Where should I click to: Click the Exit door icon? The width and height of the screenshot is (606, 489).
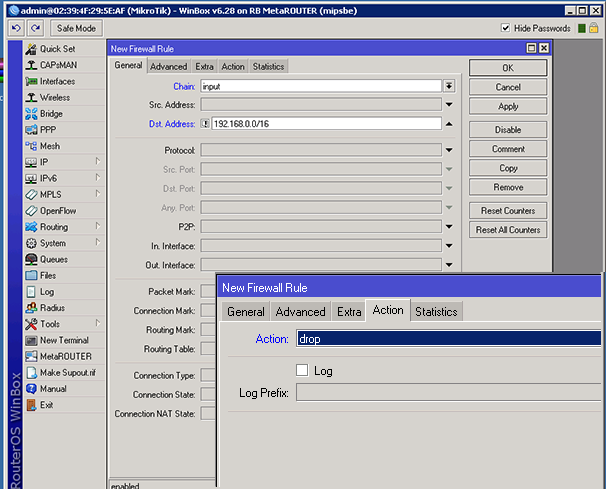pos(31,405)
